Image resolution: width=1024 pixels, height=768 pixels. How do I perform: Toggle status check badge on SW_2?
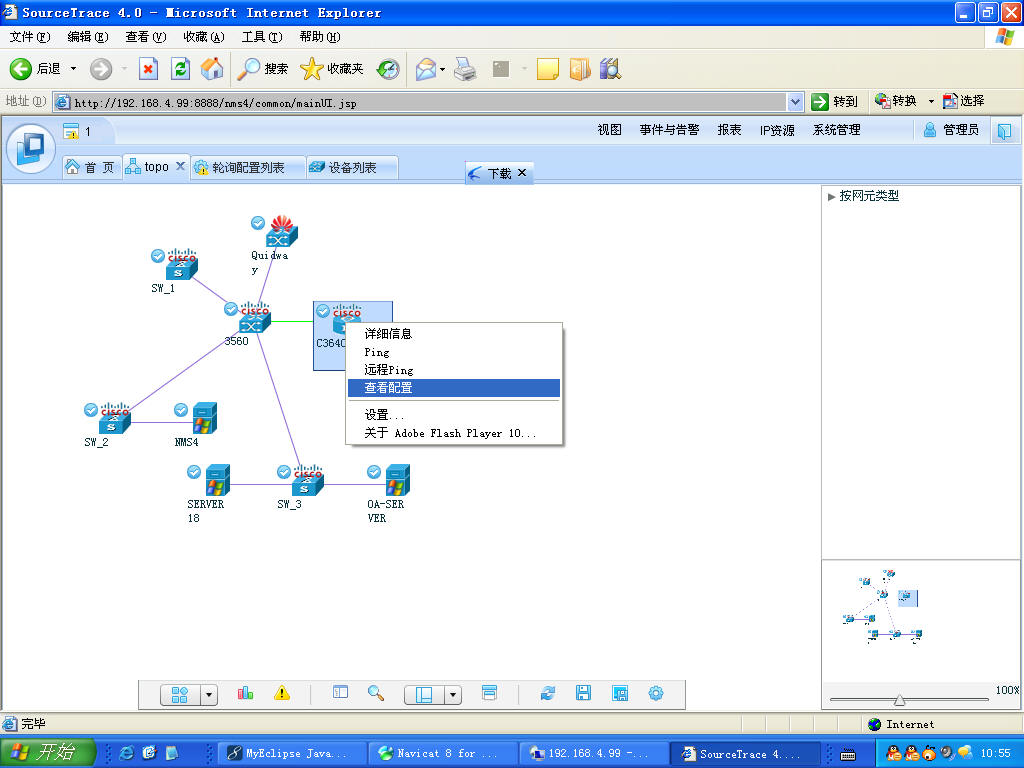pyautogui.click(x=91, y=410)
